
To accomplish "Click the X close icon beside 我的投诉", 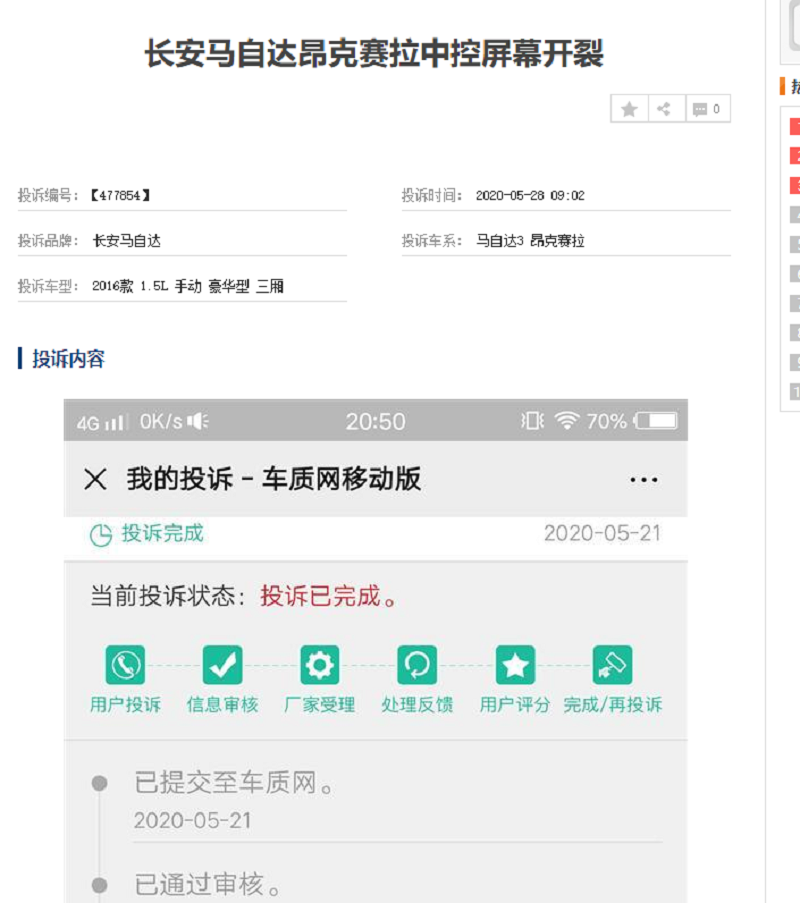I will pos(96,479).
